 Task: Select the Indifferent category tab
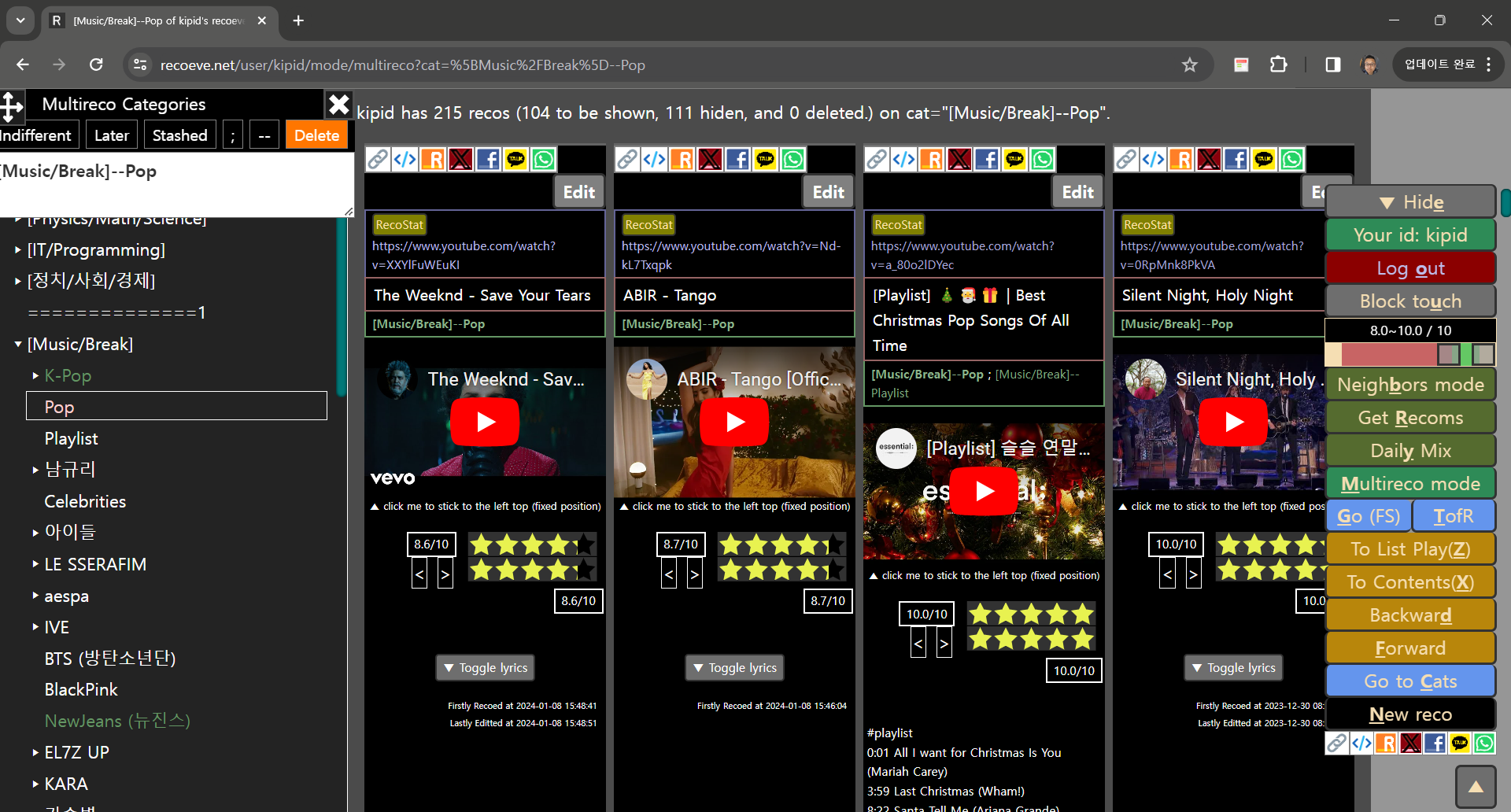pos(38,135)
